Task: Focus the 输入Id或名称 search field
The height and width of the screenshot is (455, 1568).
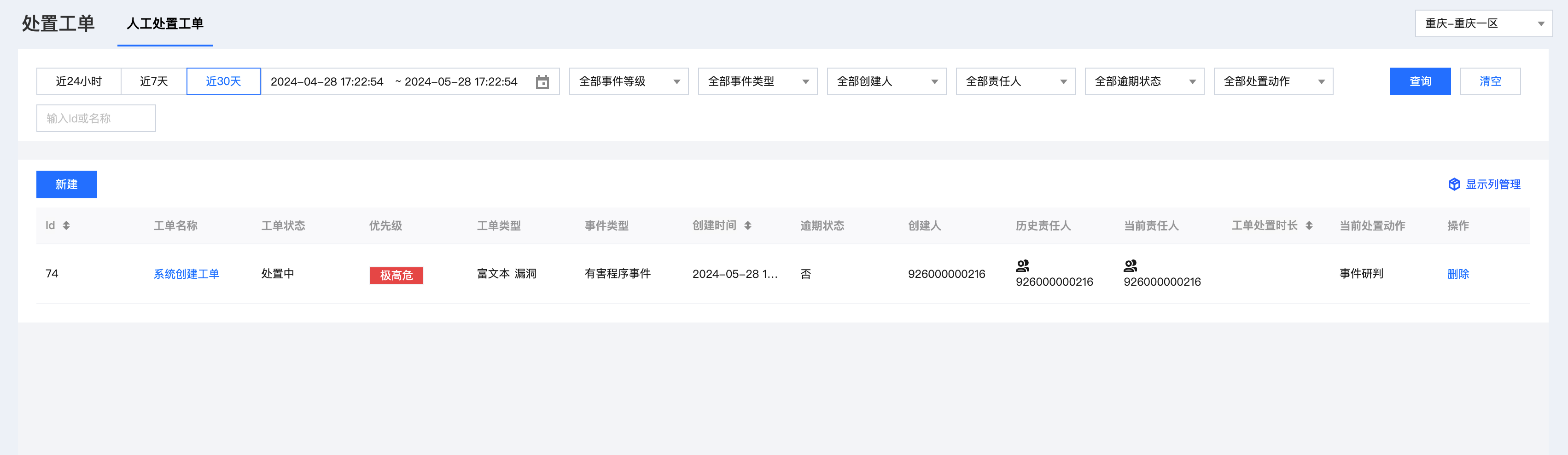Action: 96,119
